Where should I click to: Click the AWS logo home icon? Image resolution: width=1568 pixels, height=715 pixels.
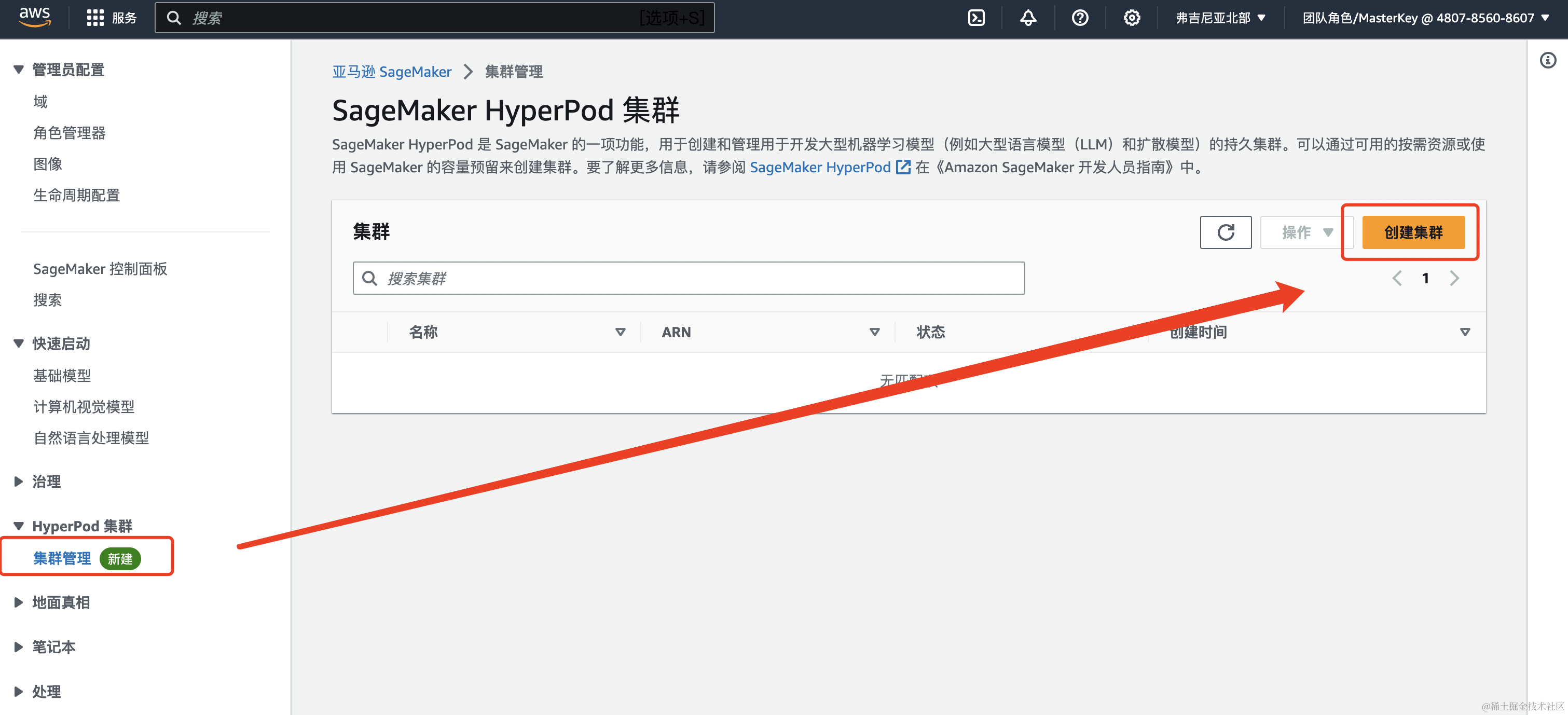pos(35,17)
